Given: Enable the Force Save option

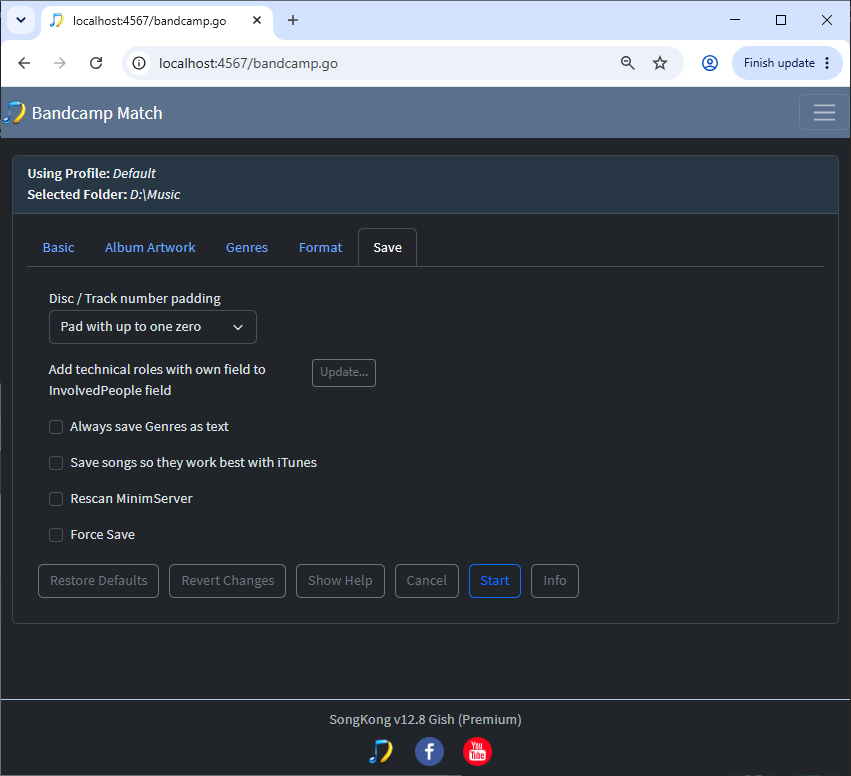Looking at the screenshot, I should tap(56, 535).
